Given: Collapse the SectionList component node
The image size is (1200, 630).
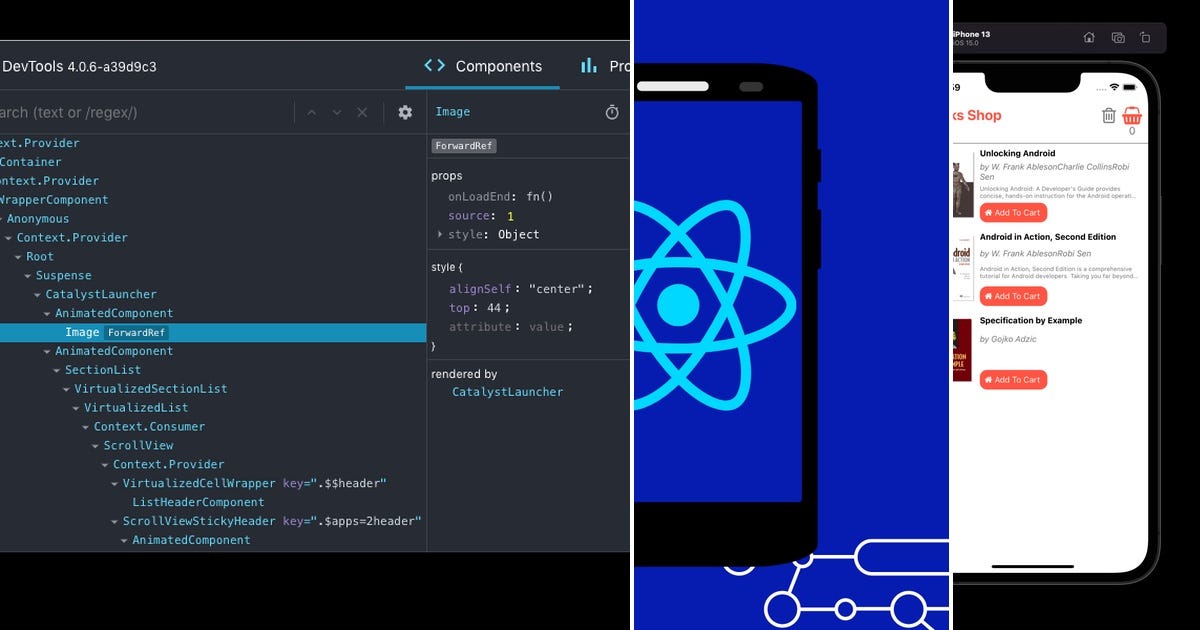Looking at the screenshot, I should (58, 369).
